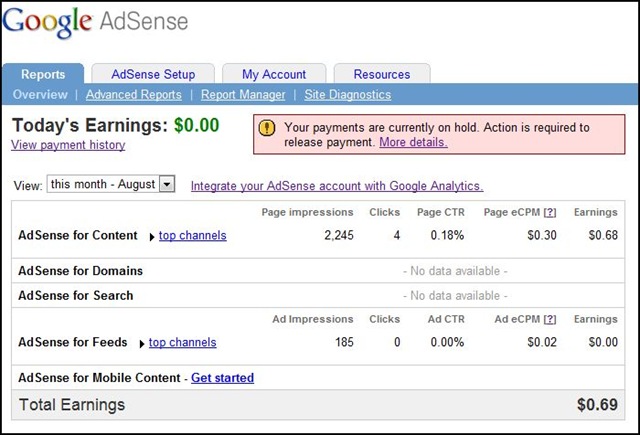Open Site Diagnostics
This screenshot has width=640, height=435.
347,95
